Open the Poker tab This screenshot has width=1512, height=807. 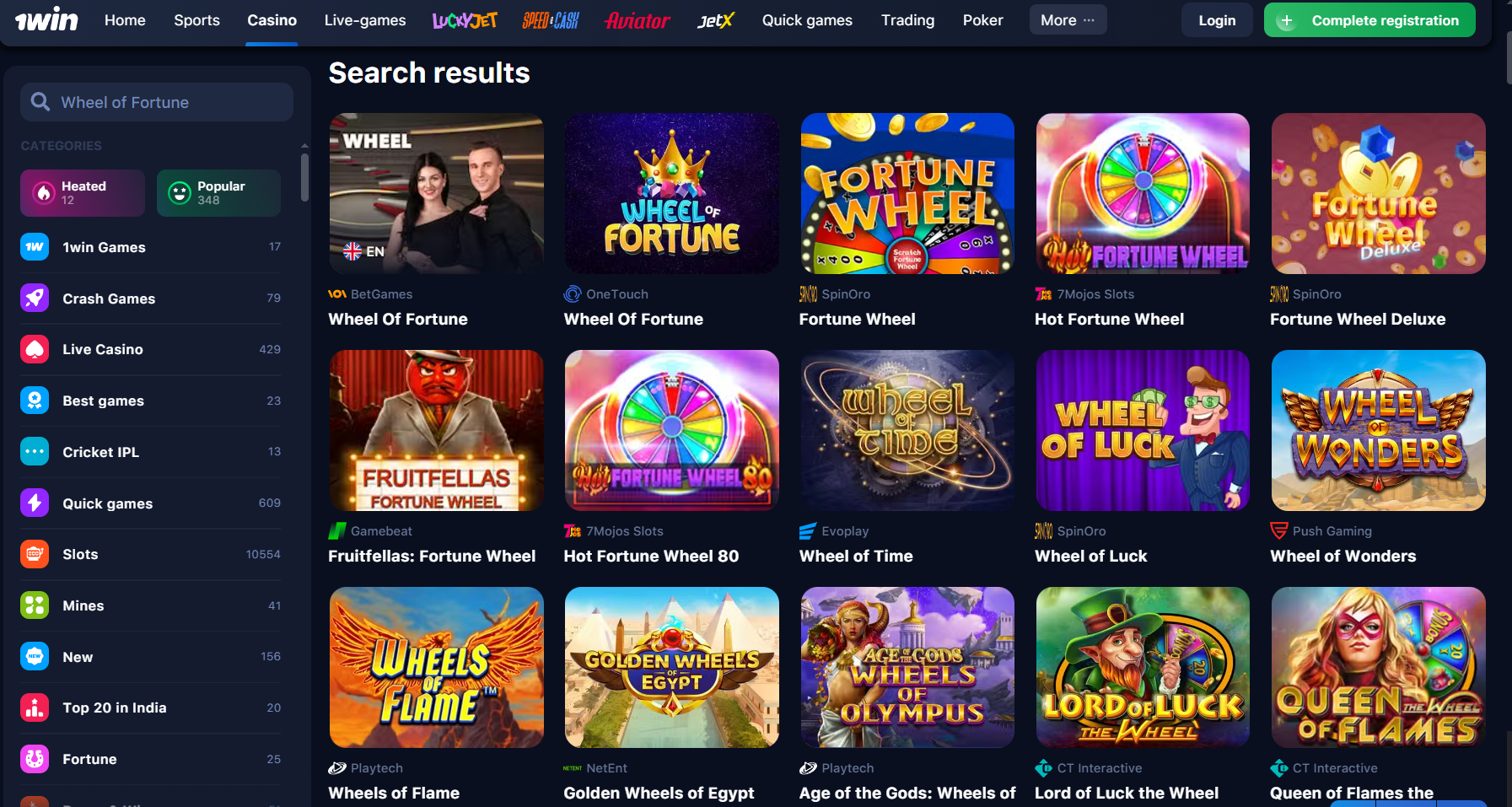[982, 20]
